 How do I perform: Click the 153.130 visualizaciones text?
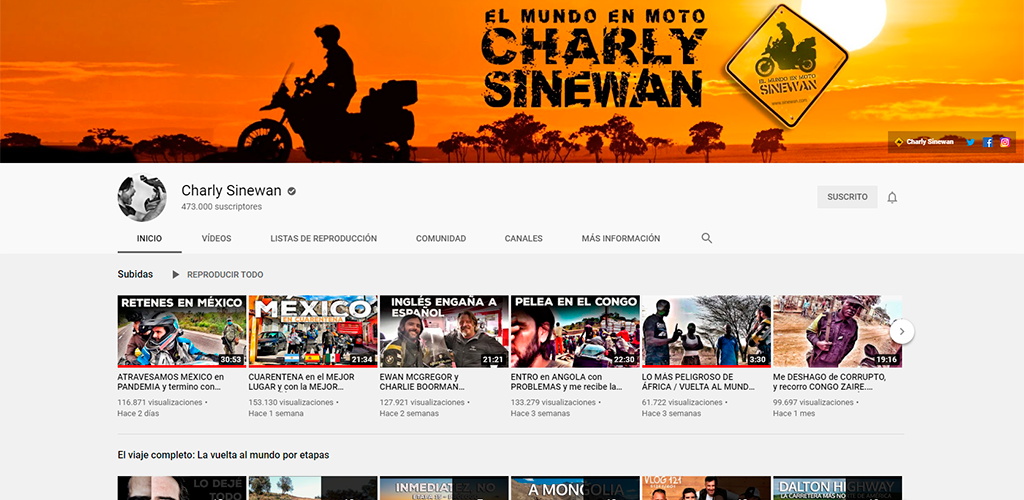tap(291, 403)
